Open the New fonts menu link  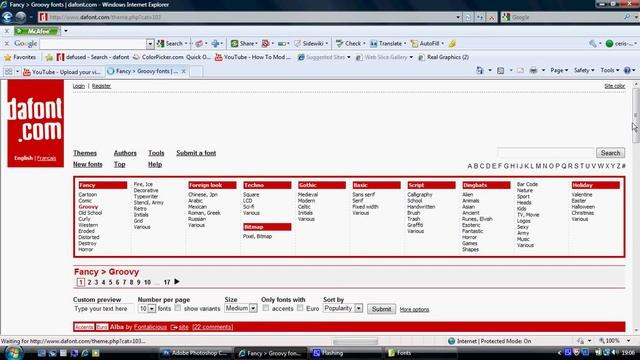click(x=88, y=164)
